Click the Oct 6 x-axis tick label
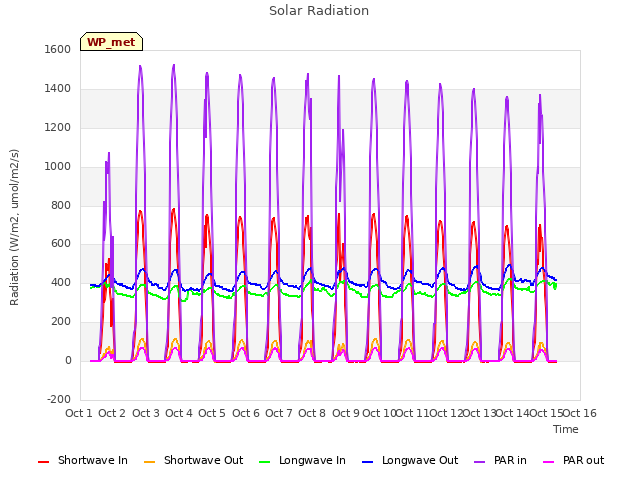Image resolution: width=640 pixels, height=480 pixels. (x=246, y=413)
